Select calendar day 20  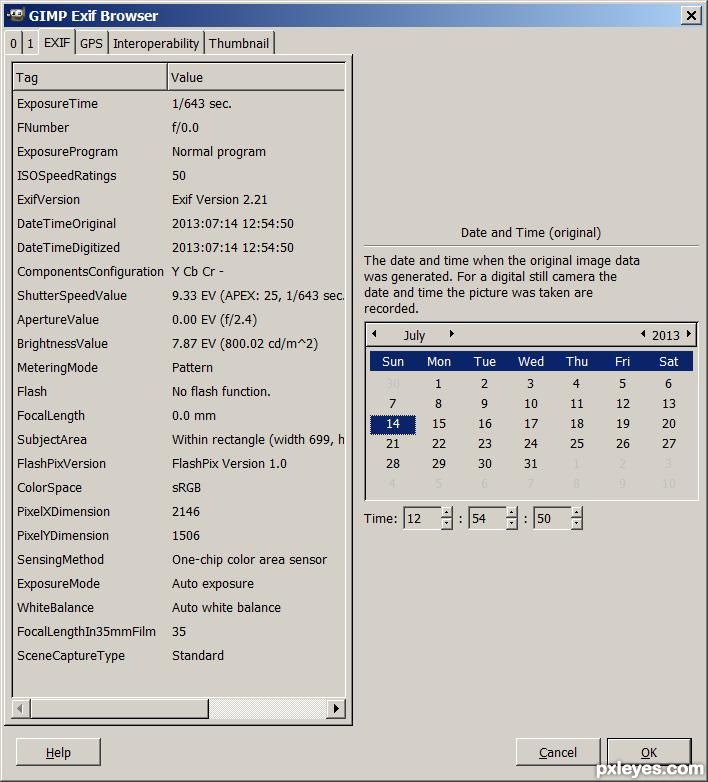click(x=669, y=424)
